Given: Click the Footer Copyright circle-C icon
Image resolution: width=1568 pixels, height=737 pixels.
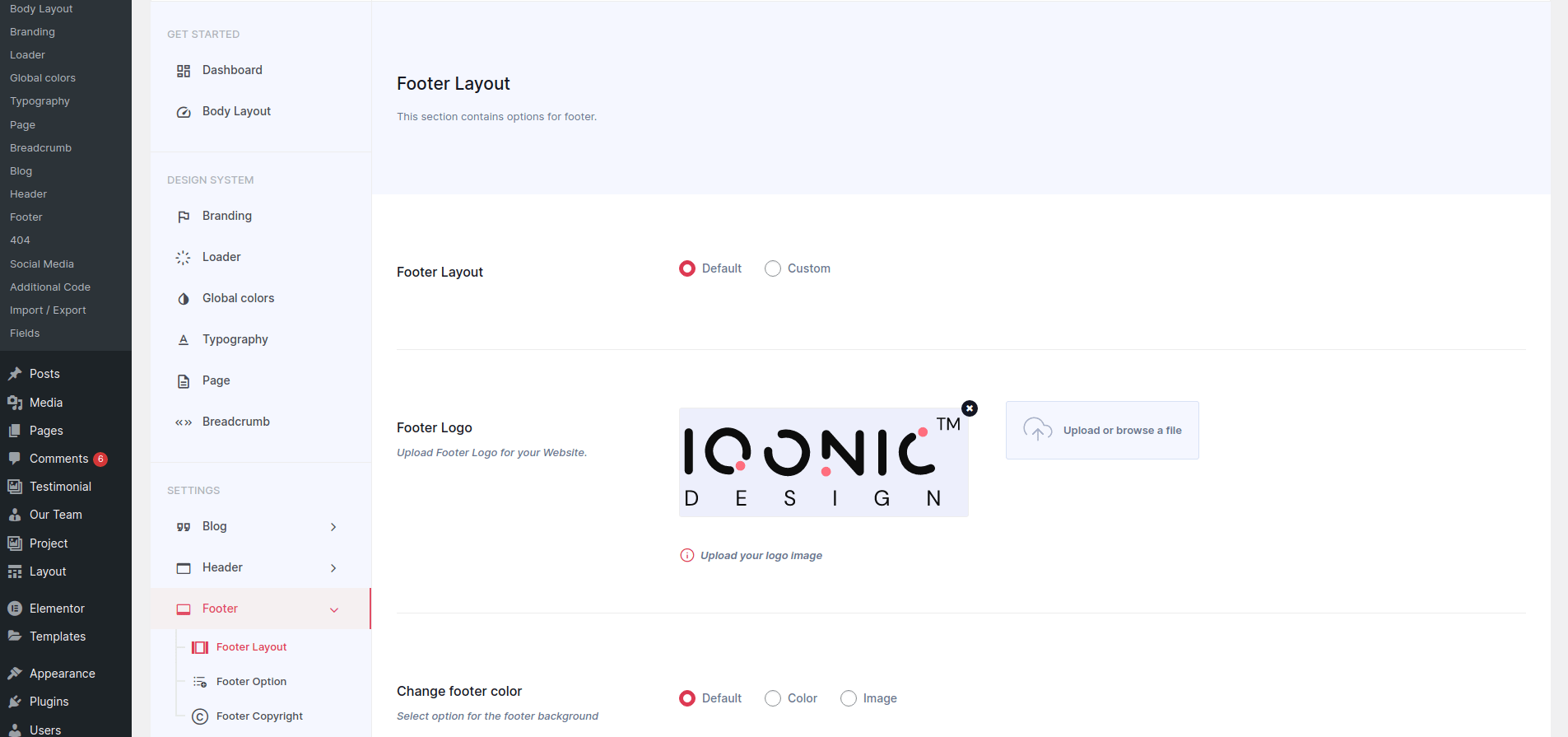Looking at the screenshot, I should point(200,716).
